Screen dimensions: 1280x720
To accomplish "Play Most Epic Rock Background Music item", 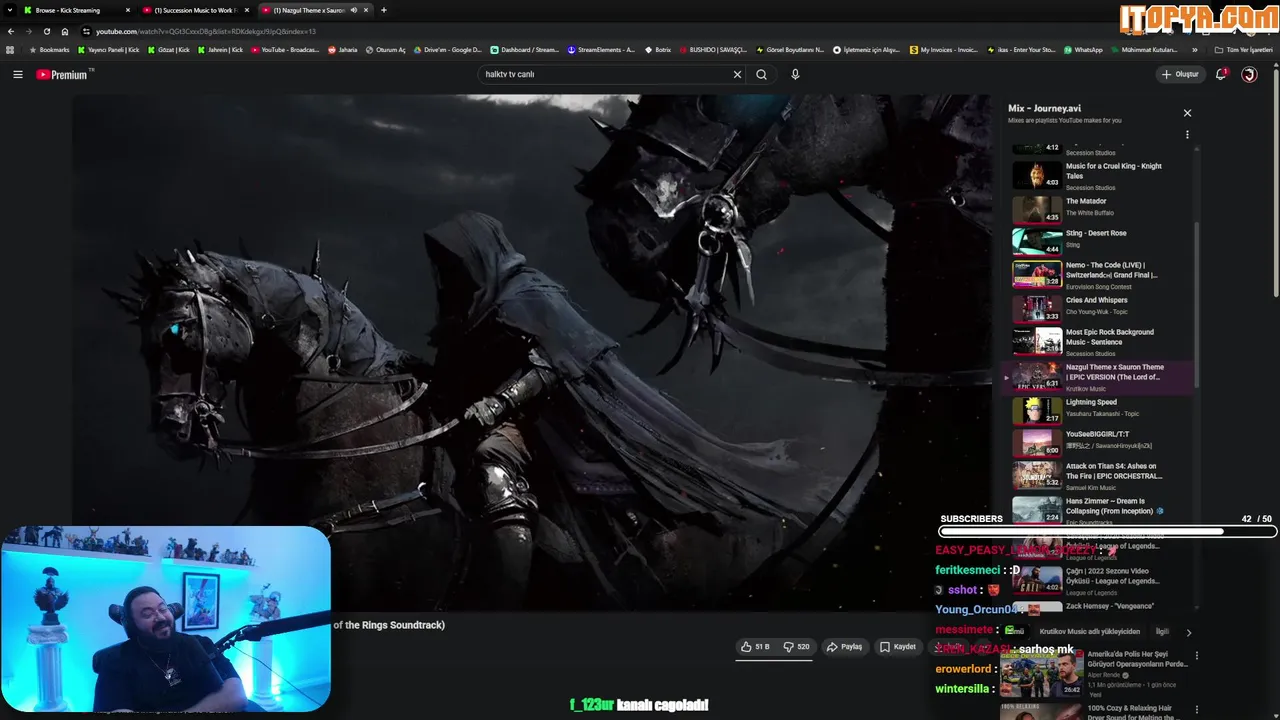I will 1100,341.
